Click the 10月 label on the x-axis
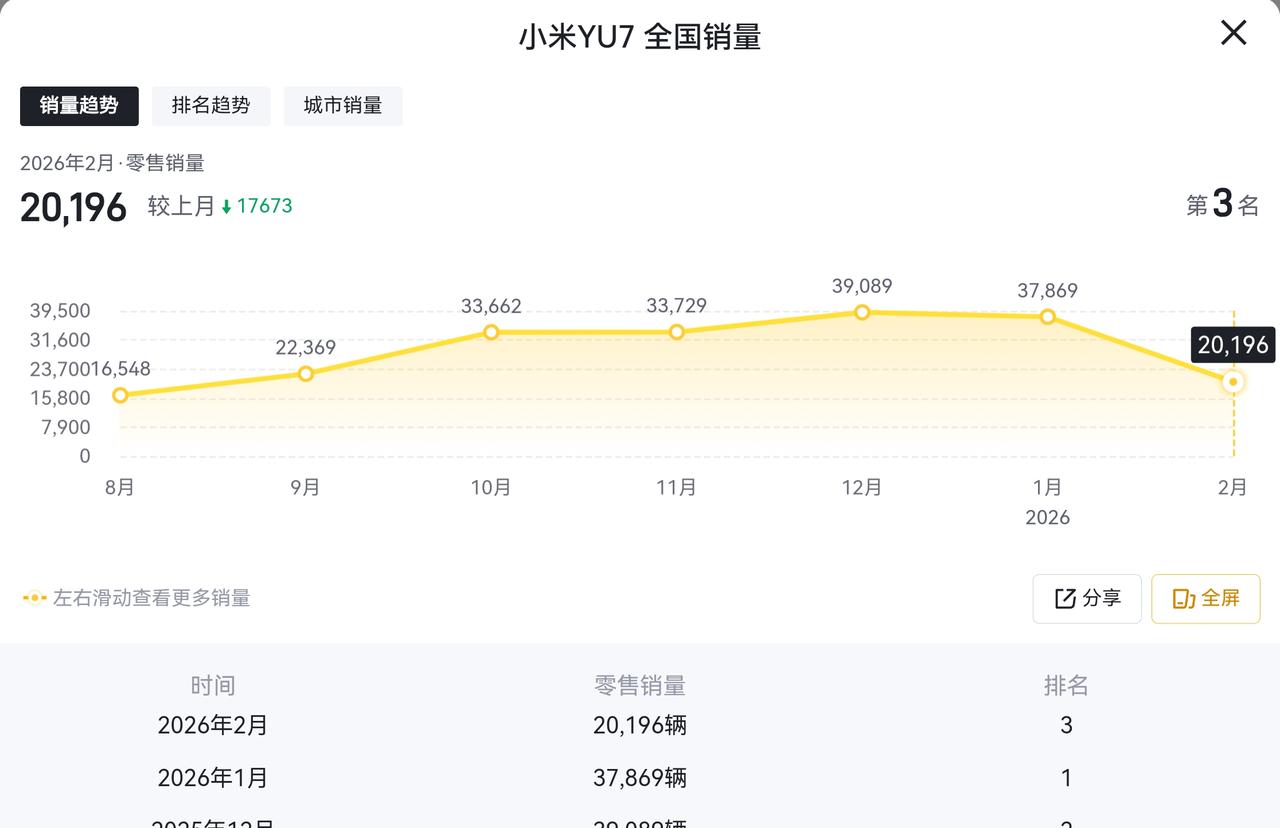This screenshot has height=828, width=1280. click(x=491, y=487)
